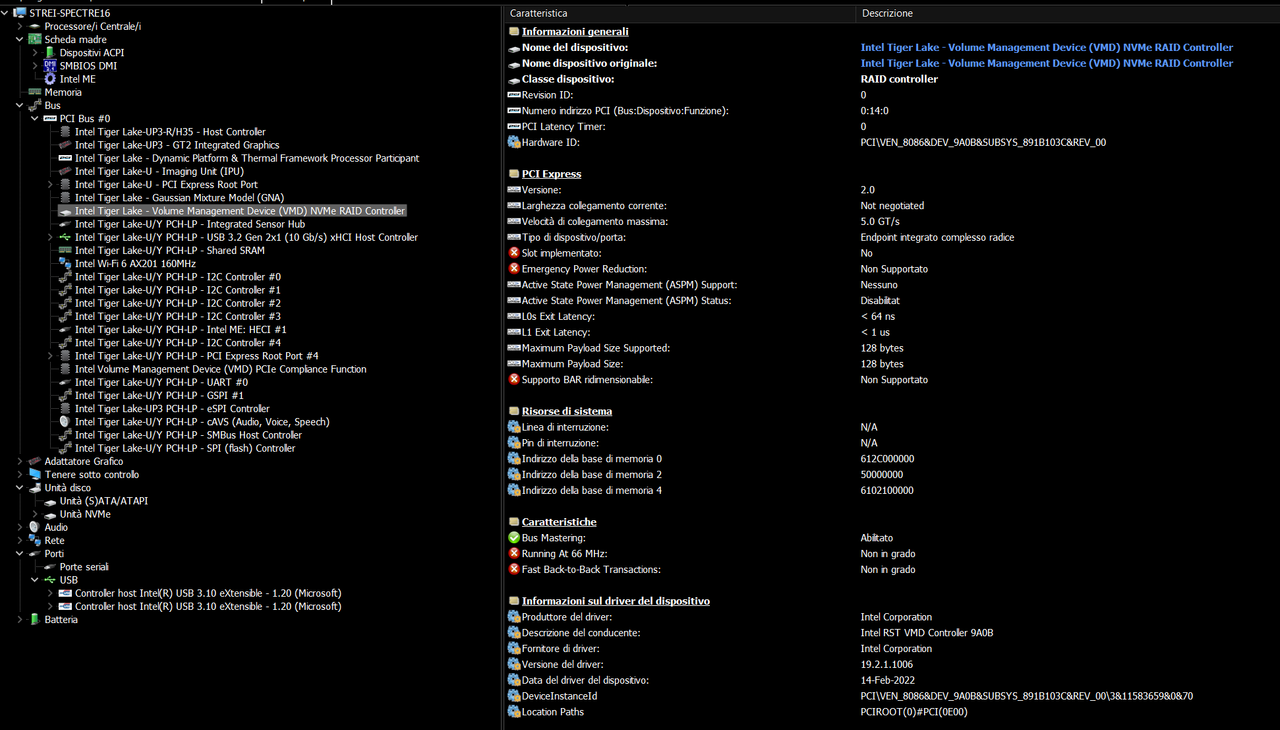The width and height of the screenshot is (1280, 730).
Task: Open blue device name link in Nome del dispositivo row
Action: (x=1046, y=47)
